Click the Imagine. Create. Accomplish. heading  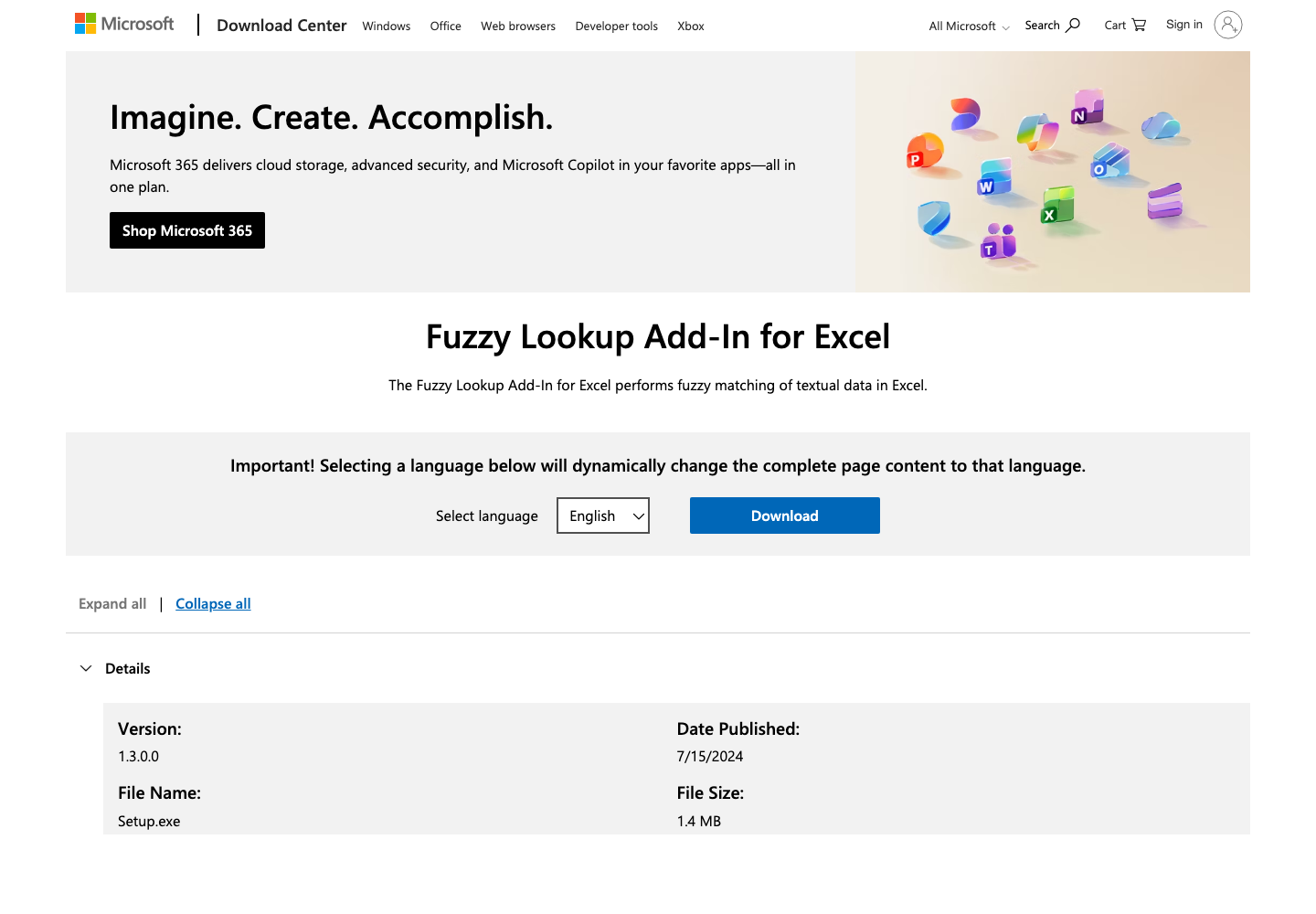click(x=332, y=118)
